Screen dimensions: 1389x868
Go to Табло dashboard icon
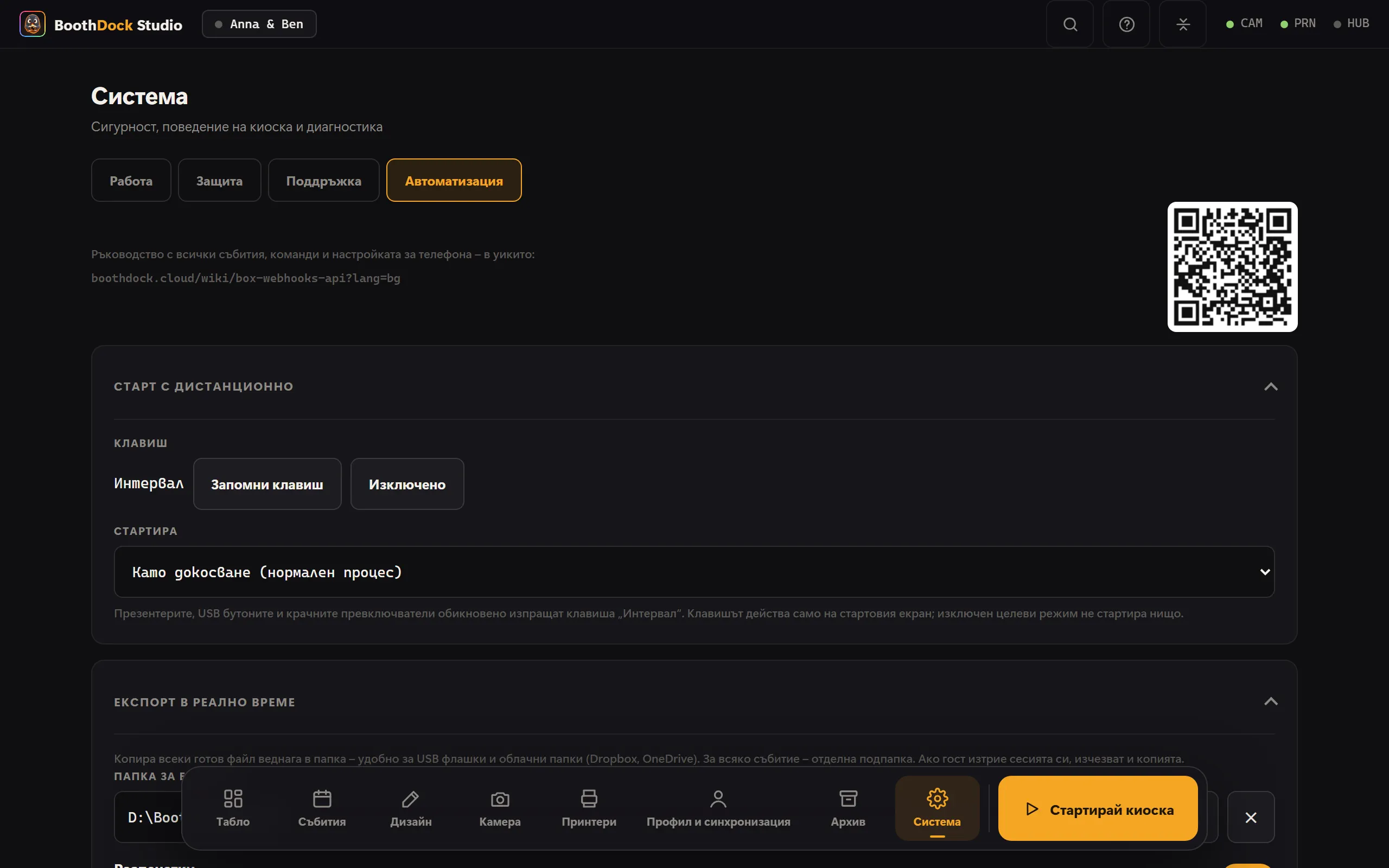tap(233, 798)
